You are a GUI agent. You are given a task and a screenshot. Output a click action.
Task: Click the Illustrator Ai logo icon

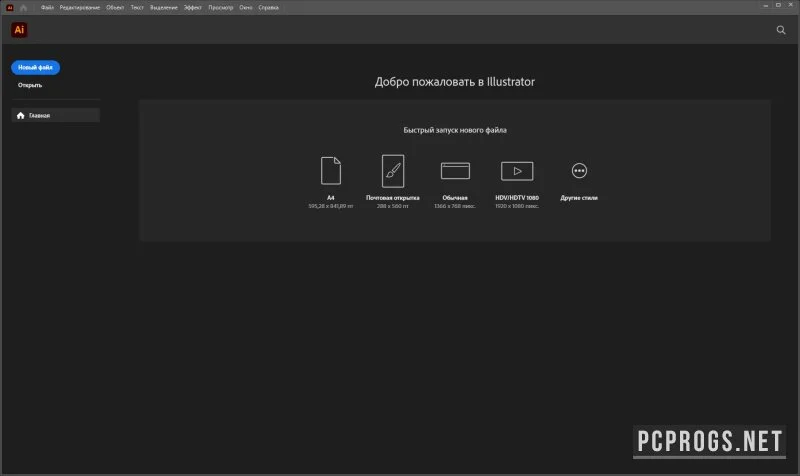[19, 30]
